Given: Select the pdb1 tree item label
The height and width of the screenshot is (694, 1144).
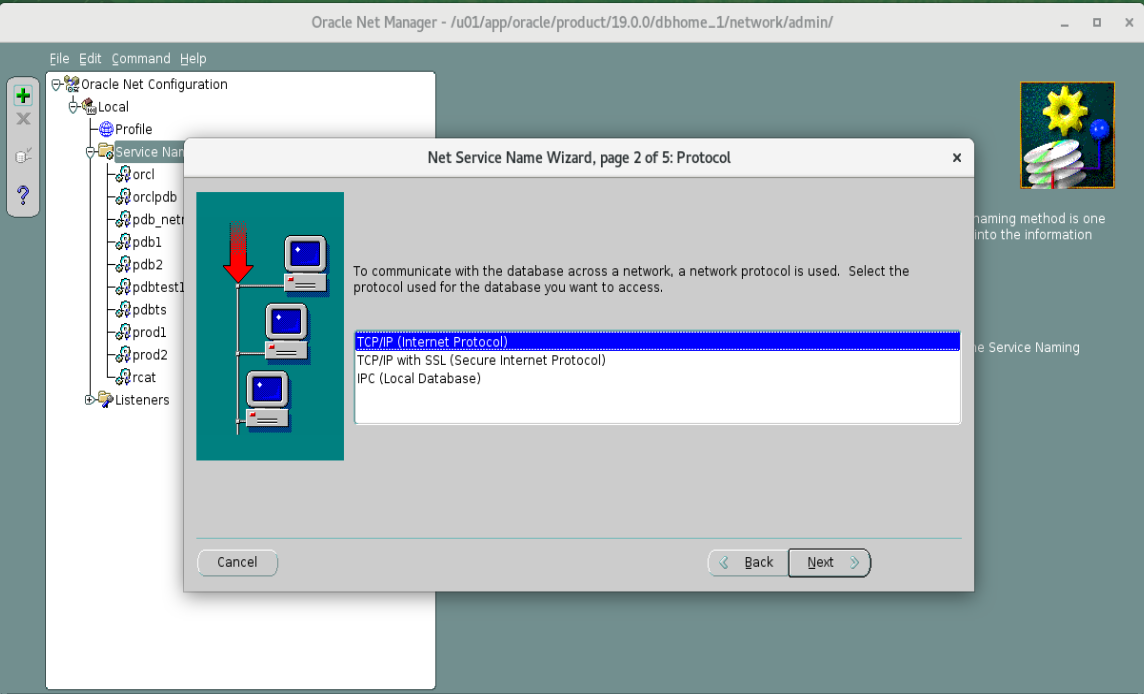Looking at the screenshot, I should tap(147, 242).
